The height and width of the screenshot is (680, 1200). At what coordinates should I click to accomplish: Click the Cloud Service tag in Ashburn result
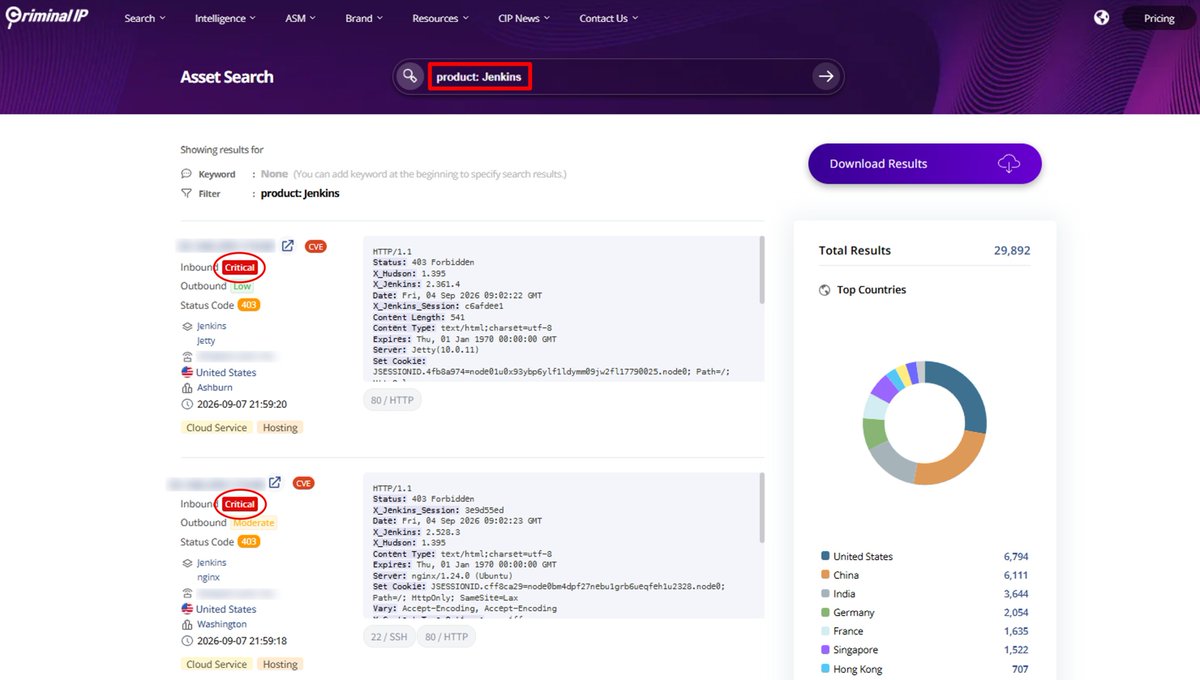pyautogui.click(x=216, y=427)
